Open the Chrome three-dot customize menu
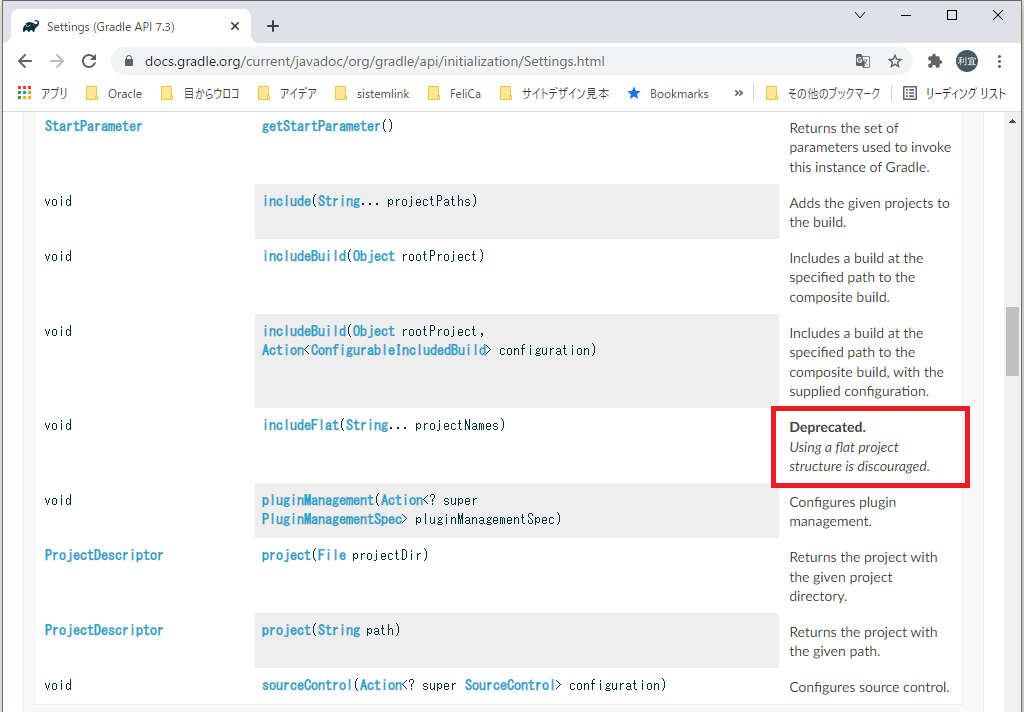 pyautogui.click(x=1000, y=60)
